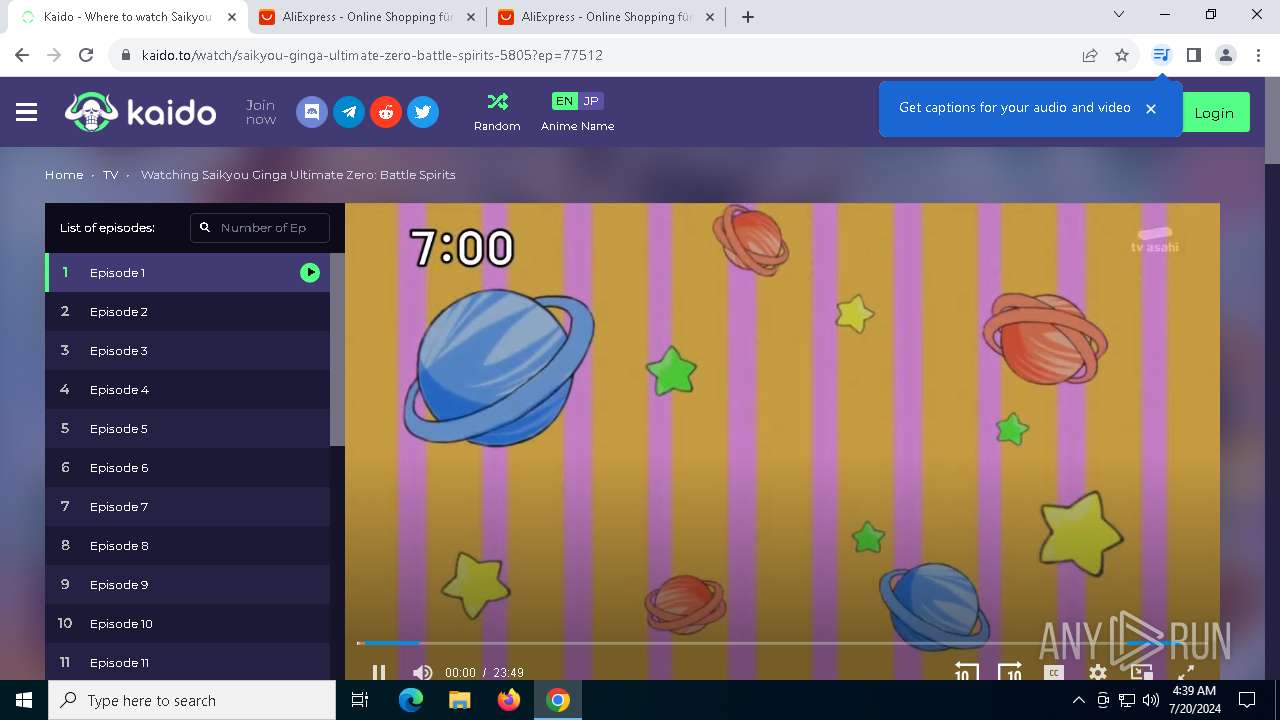Image resolution: width=1280 pixels, height=720 pixels.
Task: Launch Microsoft Edge from taskbar
Action: (x=411, y=700)
